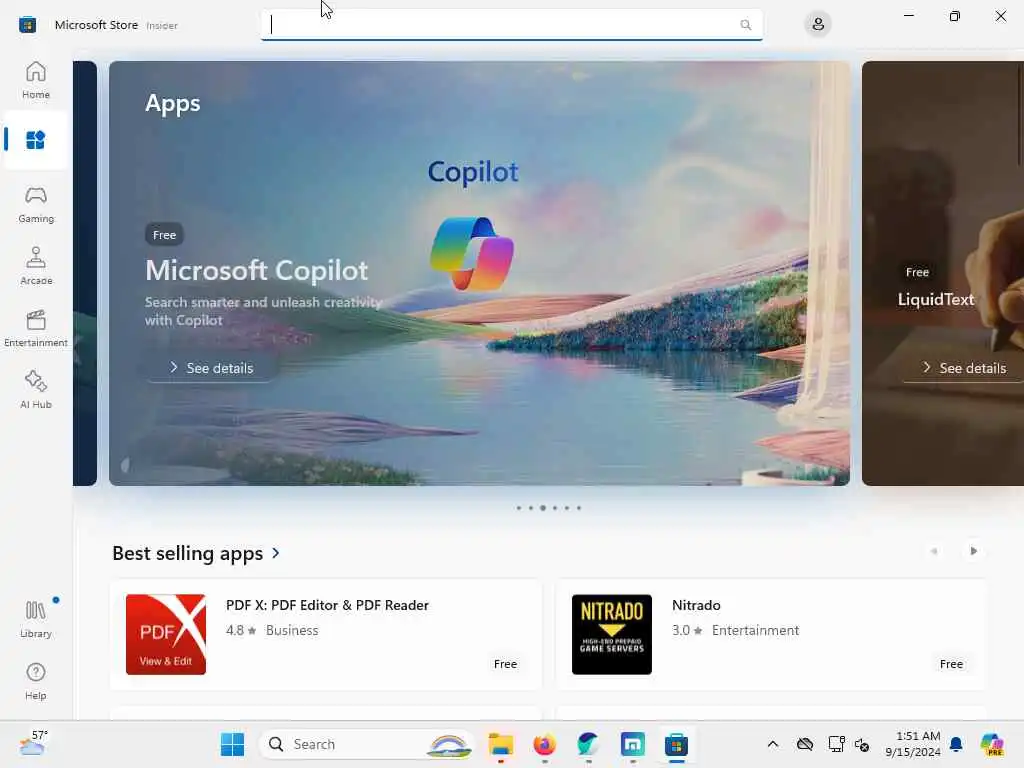Show next best selling apps page
Image resolution: width=1024 pixels, height=768 pixels.
click(x=973, y=551)
